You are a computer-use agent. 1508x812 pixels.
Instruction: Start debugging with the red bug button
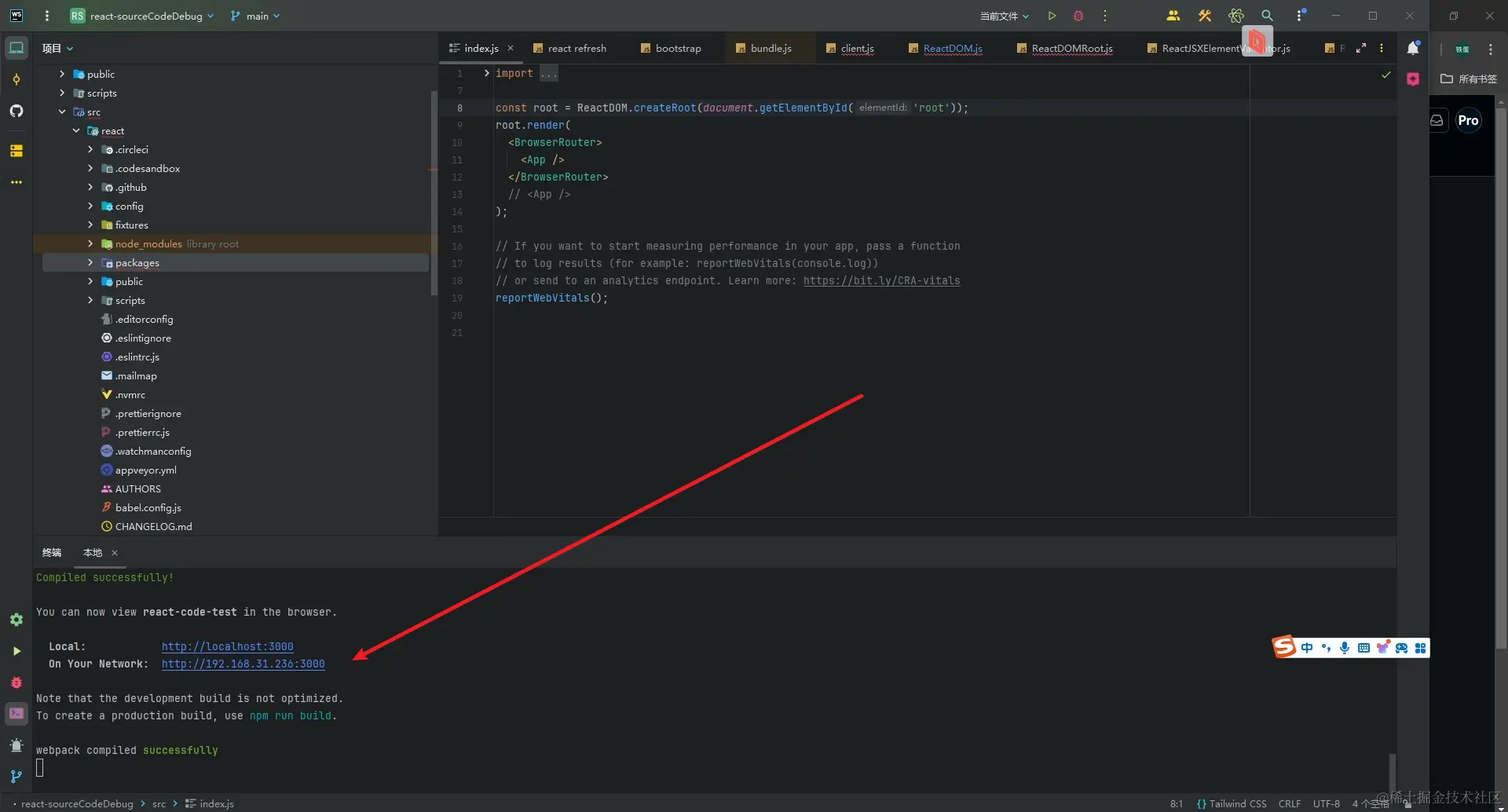point(1078,16)
